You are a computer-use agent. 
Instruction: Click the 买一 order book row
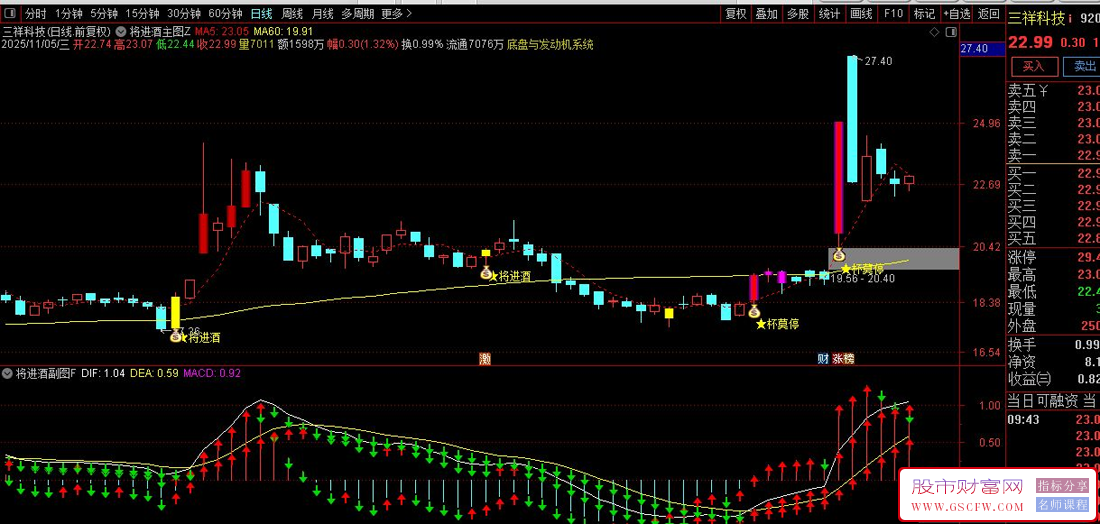point(1054,173)
